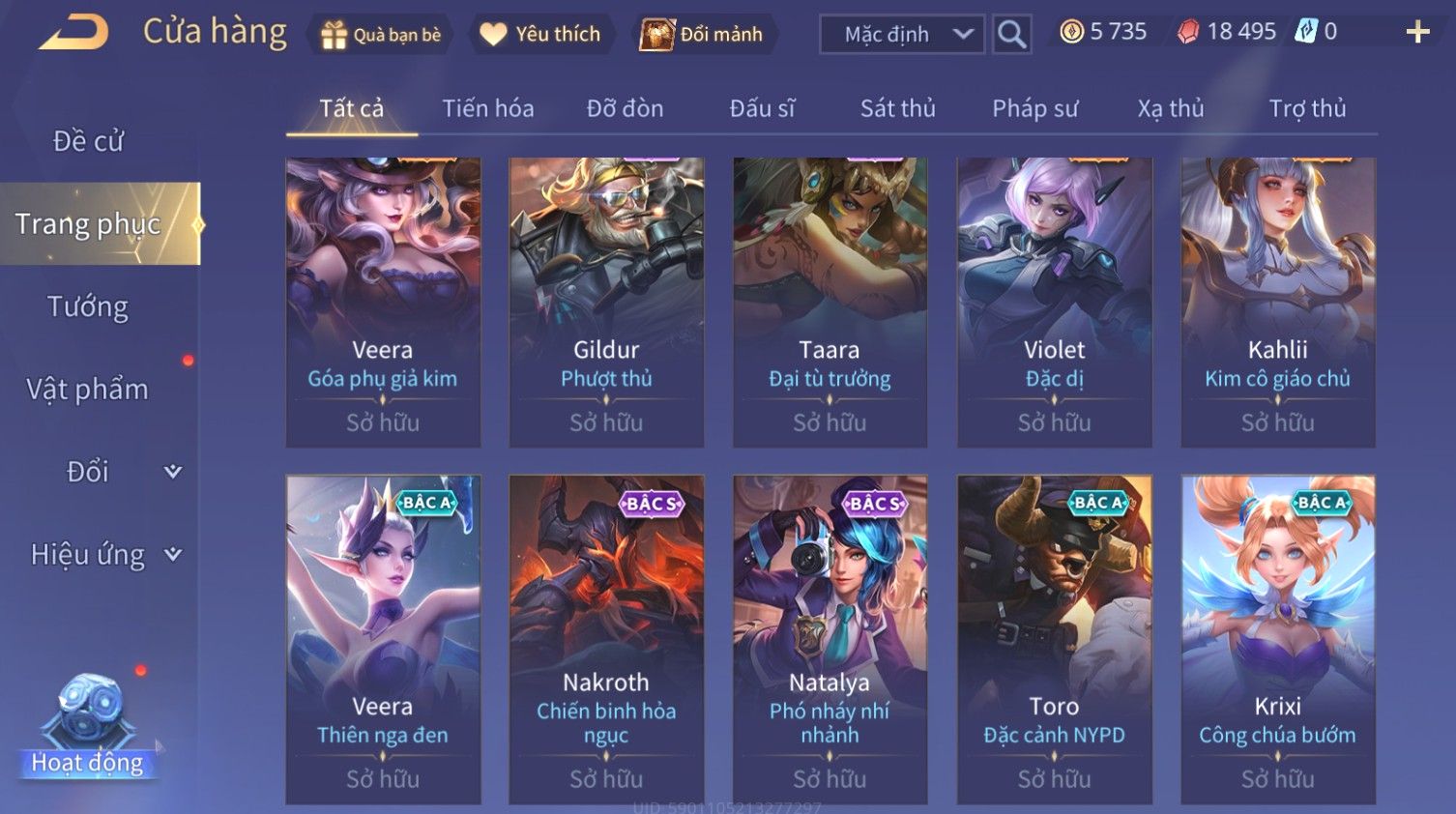Open the search magnifier icon

click(1011, 35)
